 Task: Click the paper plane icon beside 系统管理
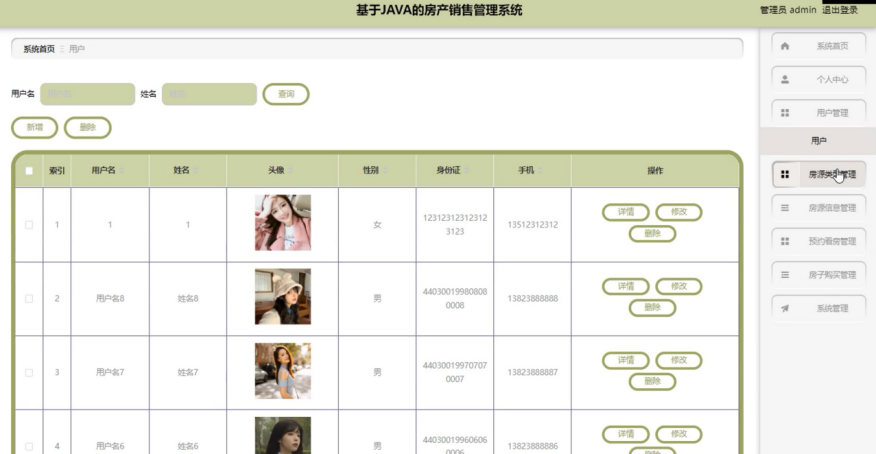(x=785, y=308)
